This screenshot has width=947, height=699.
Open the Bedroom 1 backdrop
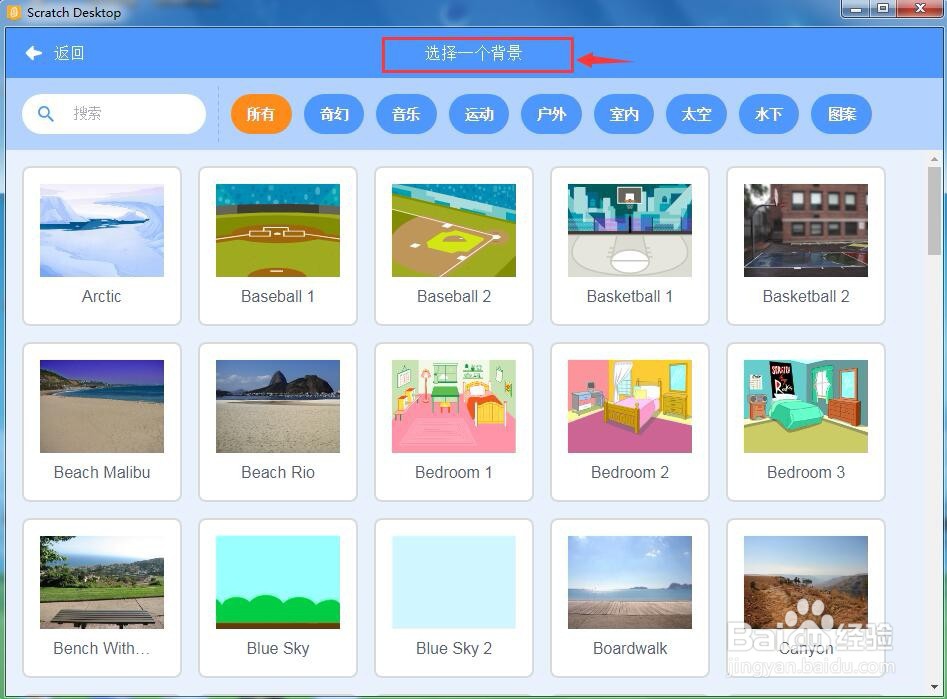coord(454,422)
